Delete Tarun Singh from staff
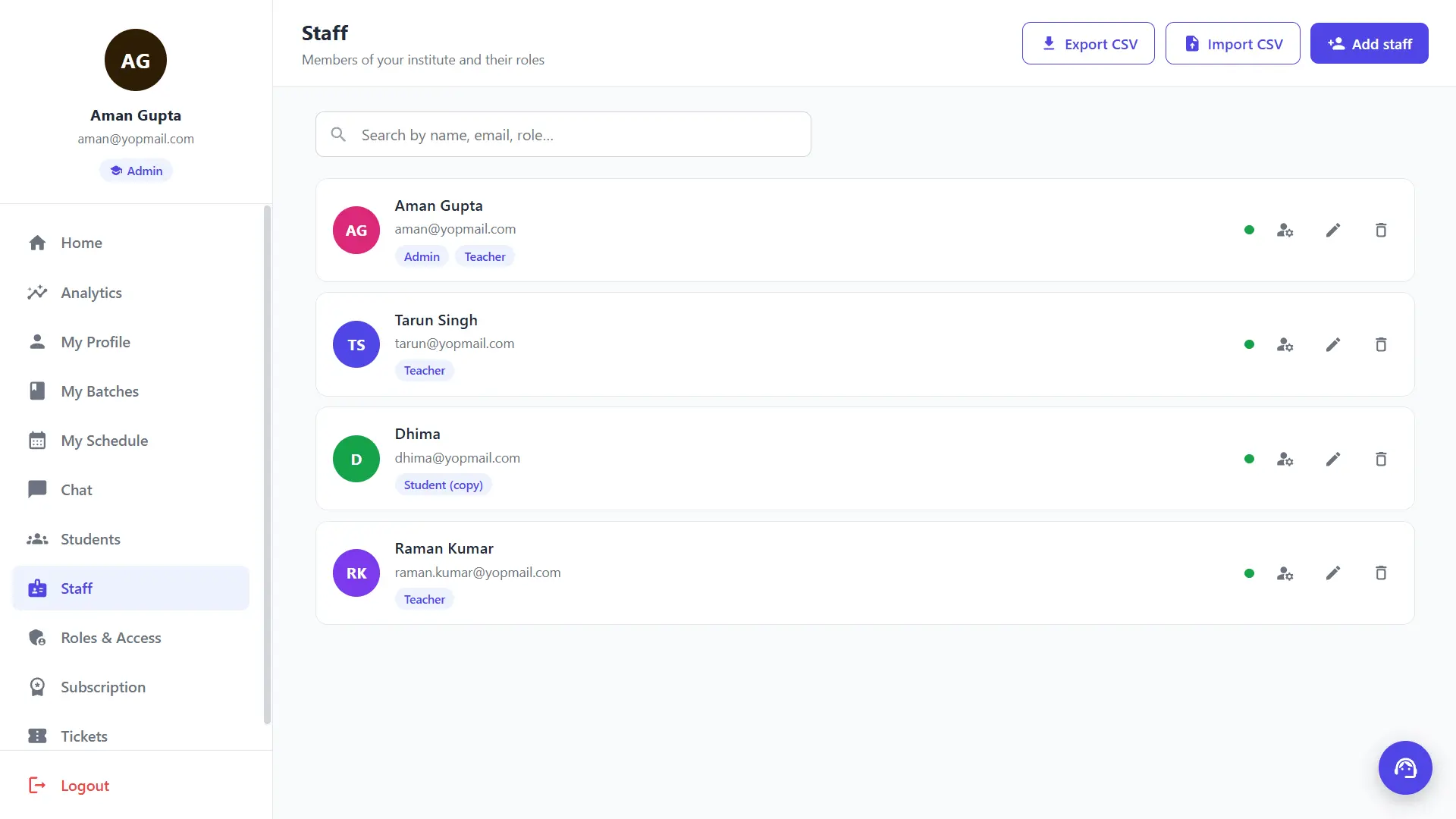The image size is (1456, 819). tap(1381, 345)
